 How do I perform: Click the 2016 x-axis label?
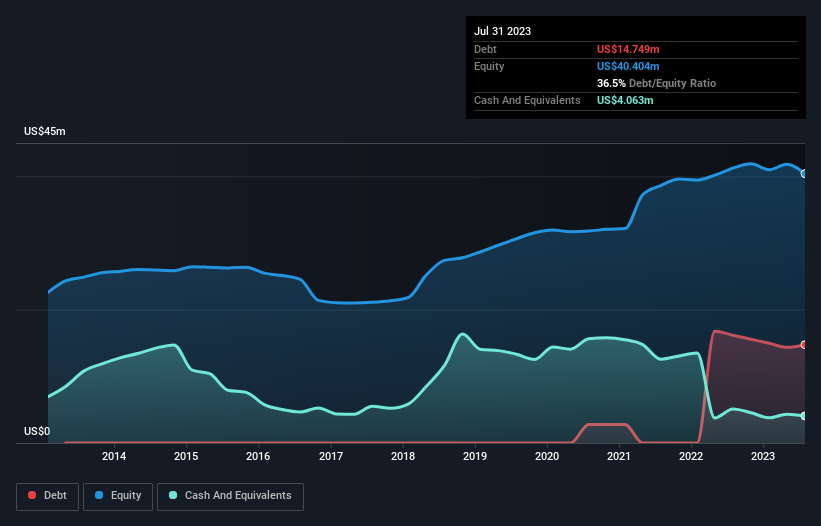[x=258, y=456]
